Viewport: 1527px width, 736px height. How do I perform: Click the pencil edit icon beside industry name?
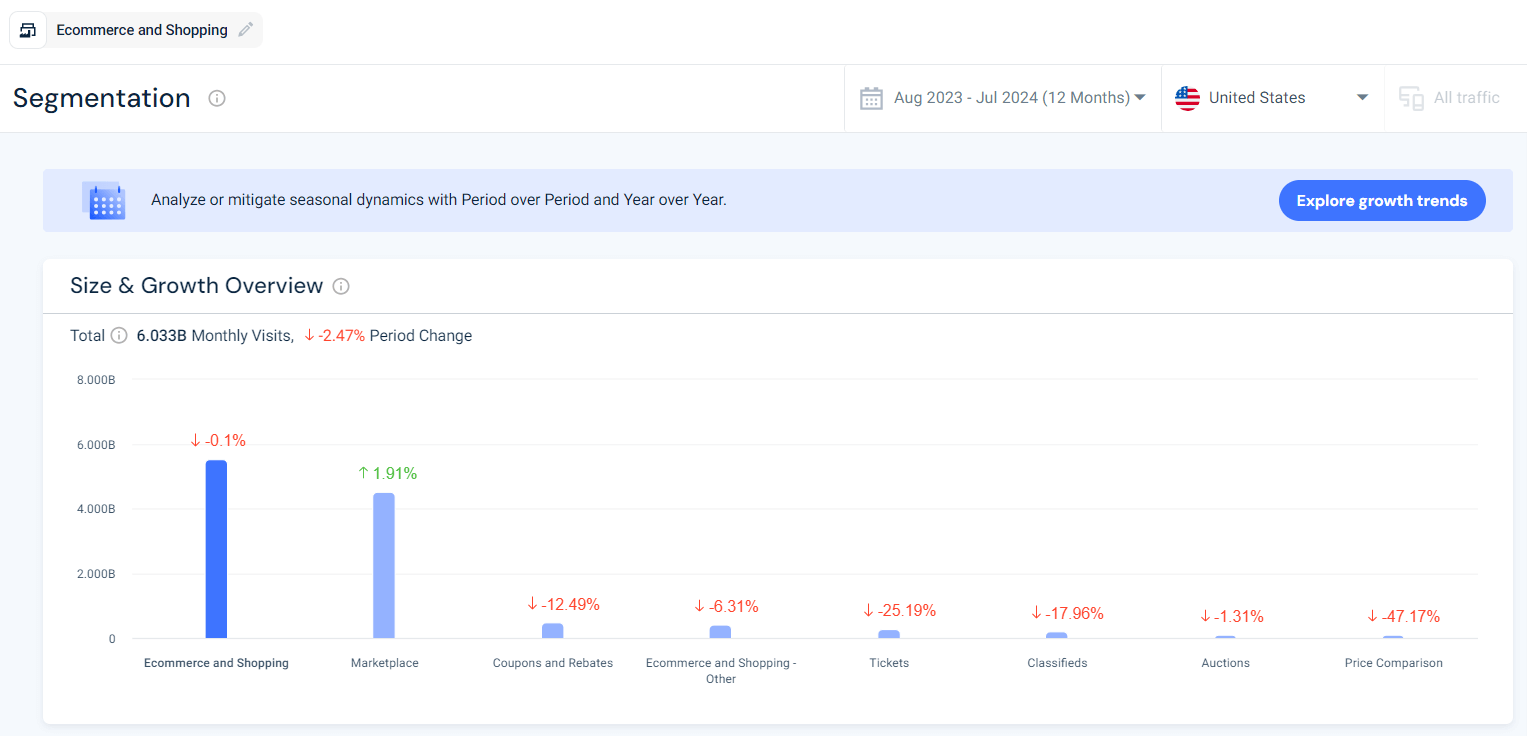point(246,30)
